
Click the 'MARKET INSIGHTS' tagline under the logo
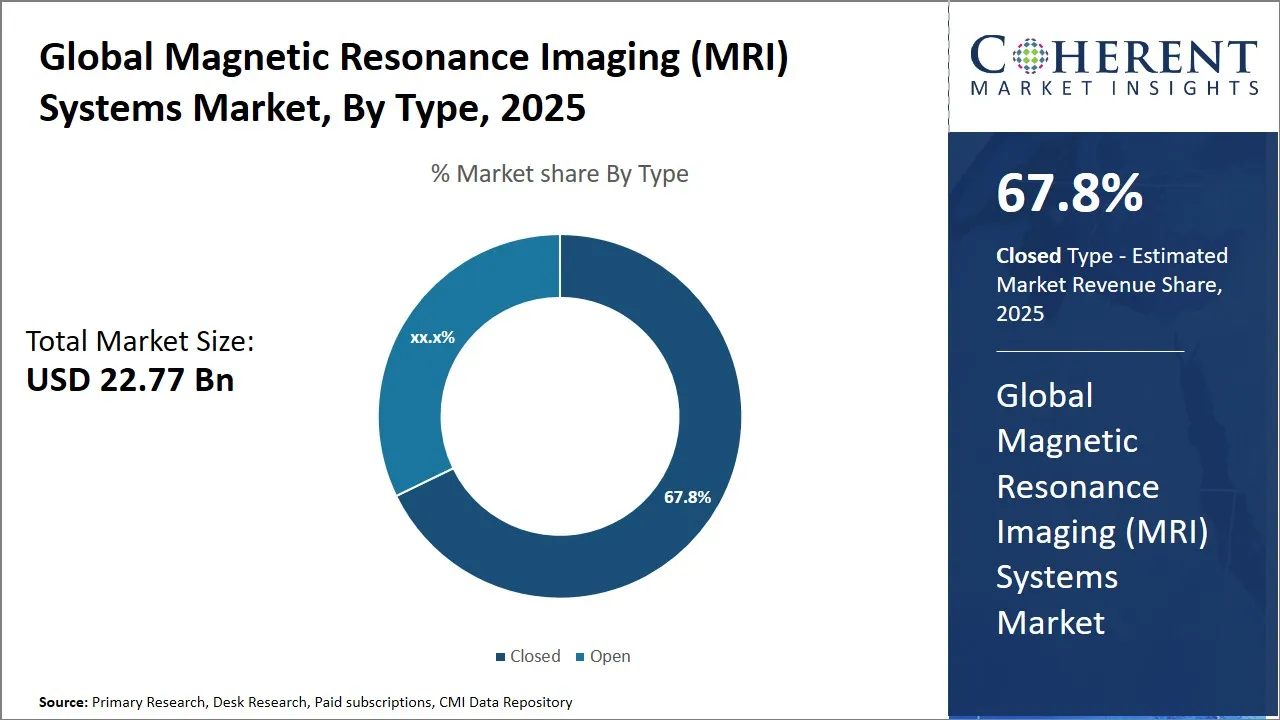click(x=1114, y=88)
